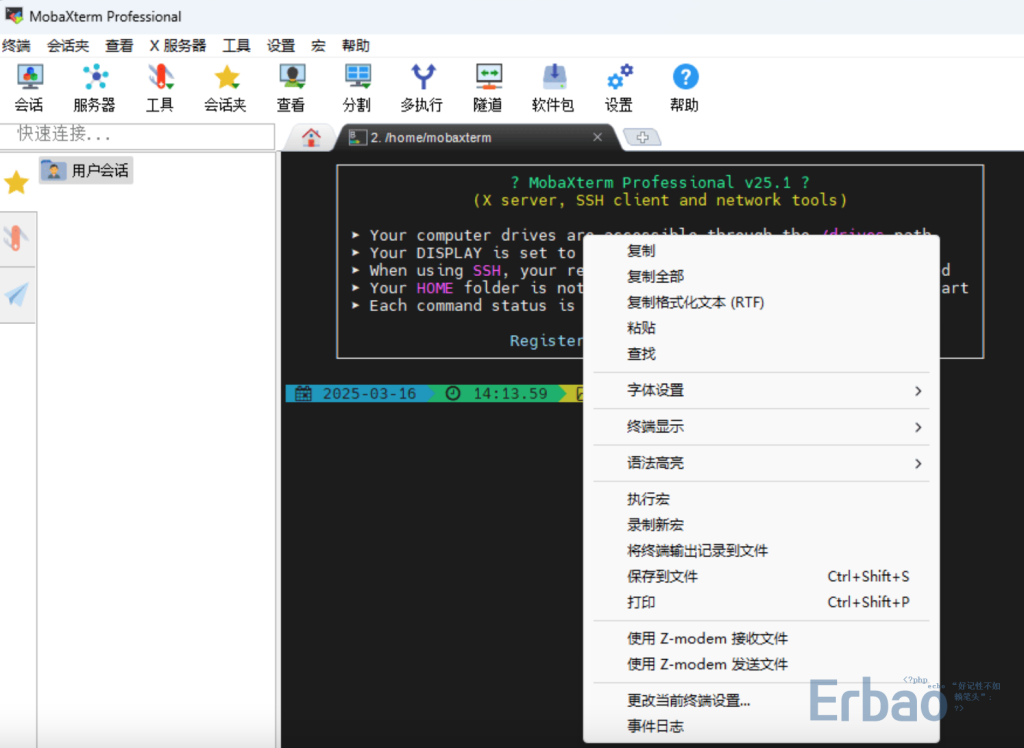This screenshot has width=1024, height=748.
Task: Open the 会话 (Session) toolbar icon
Action: [29, 88]
